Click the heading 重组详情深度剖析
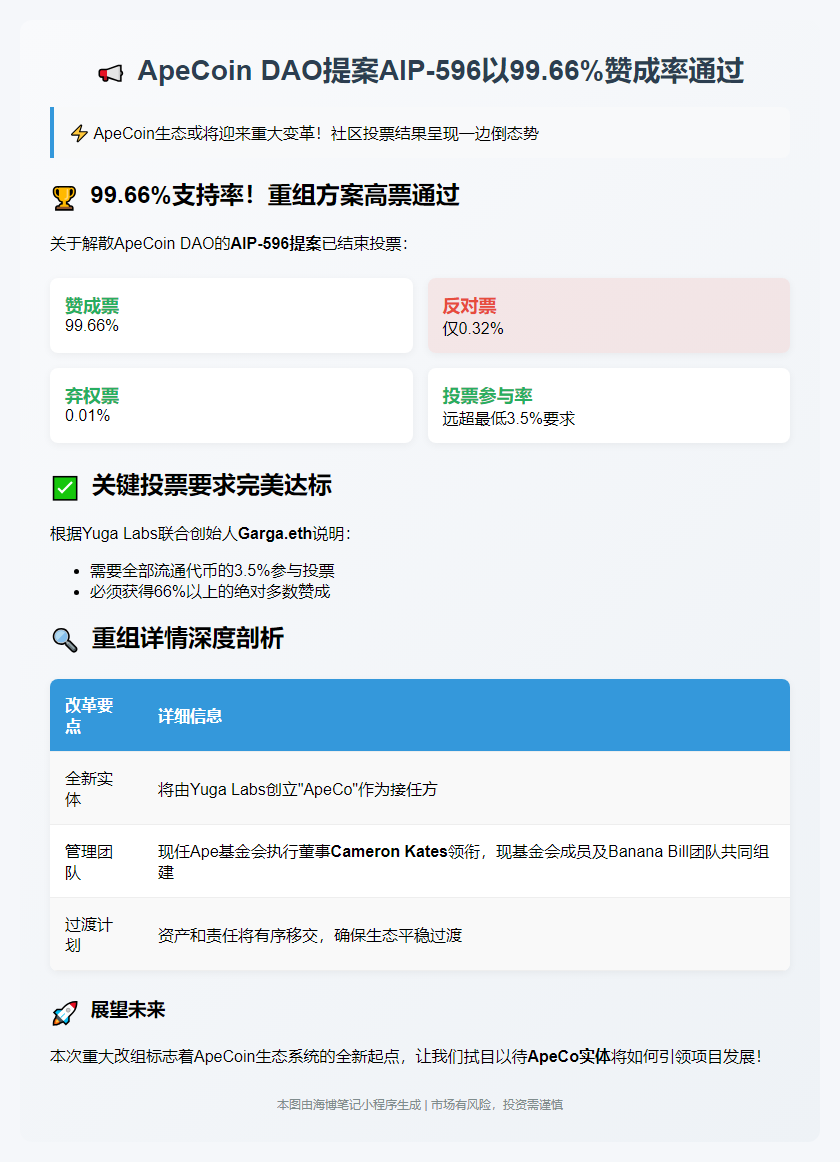The image size is (840, 1162). point(188,638)
